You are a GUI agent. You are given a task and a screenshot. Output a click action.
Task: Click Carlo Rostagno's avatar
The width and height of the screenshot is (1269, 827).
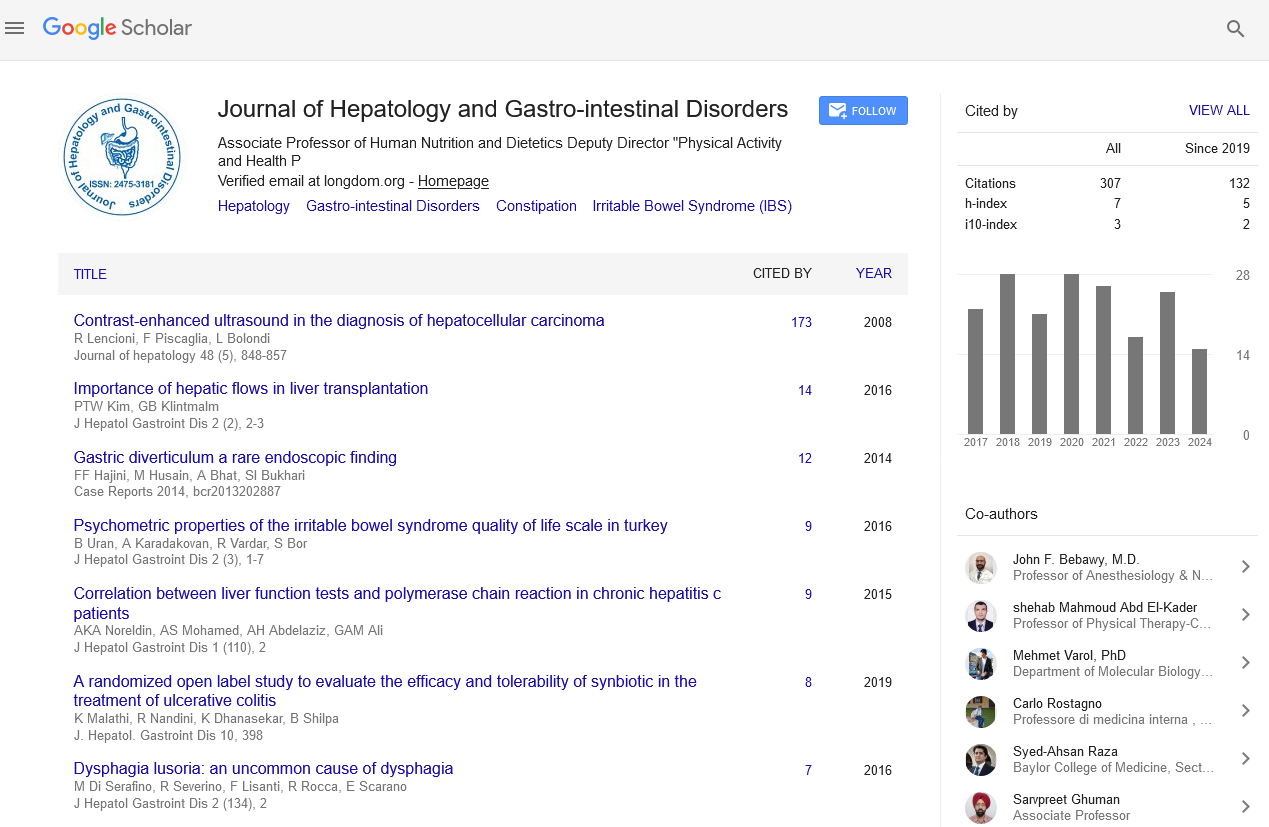[x=980, y=711]
